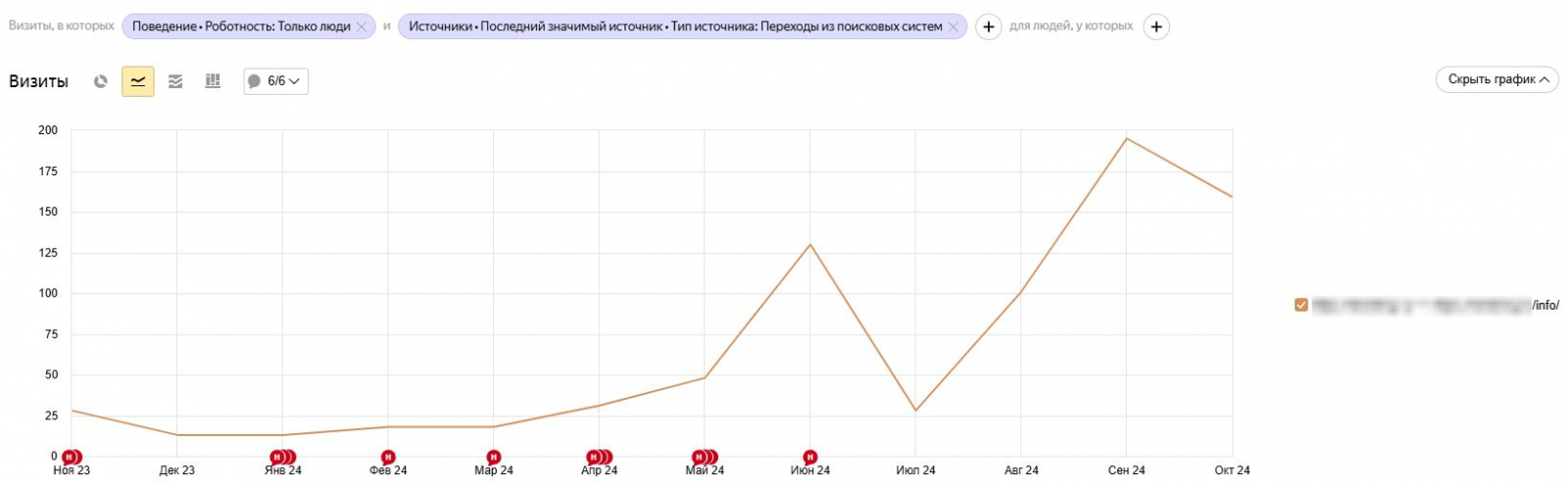Screen dimensions: 1568x483
Task: Switch to pie chart view
Action: 100,81
